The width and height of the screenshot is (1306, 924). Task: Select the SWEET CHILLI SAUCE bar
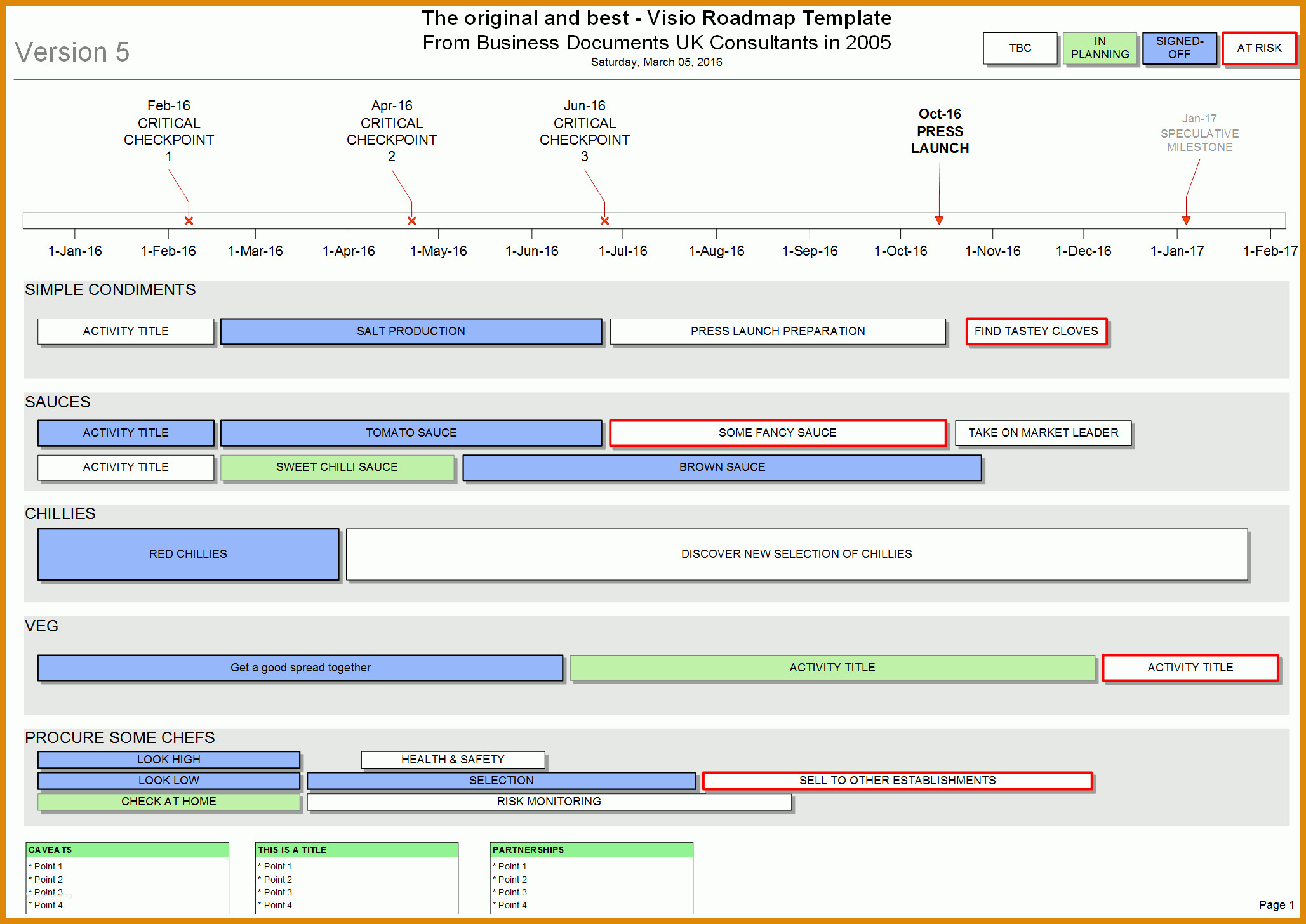coord(337,467)
